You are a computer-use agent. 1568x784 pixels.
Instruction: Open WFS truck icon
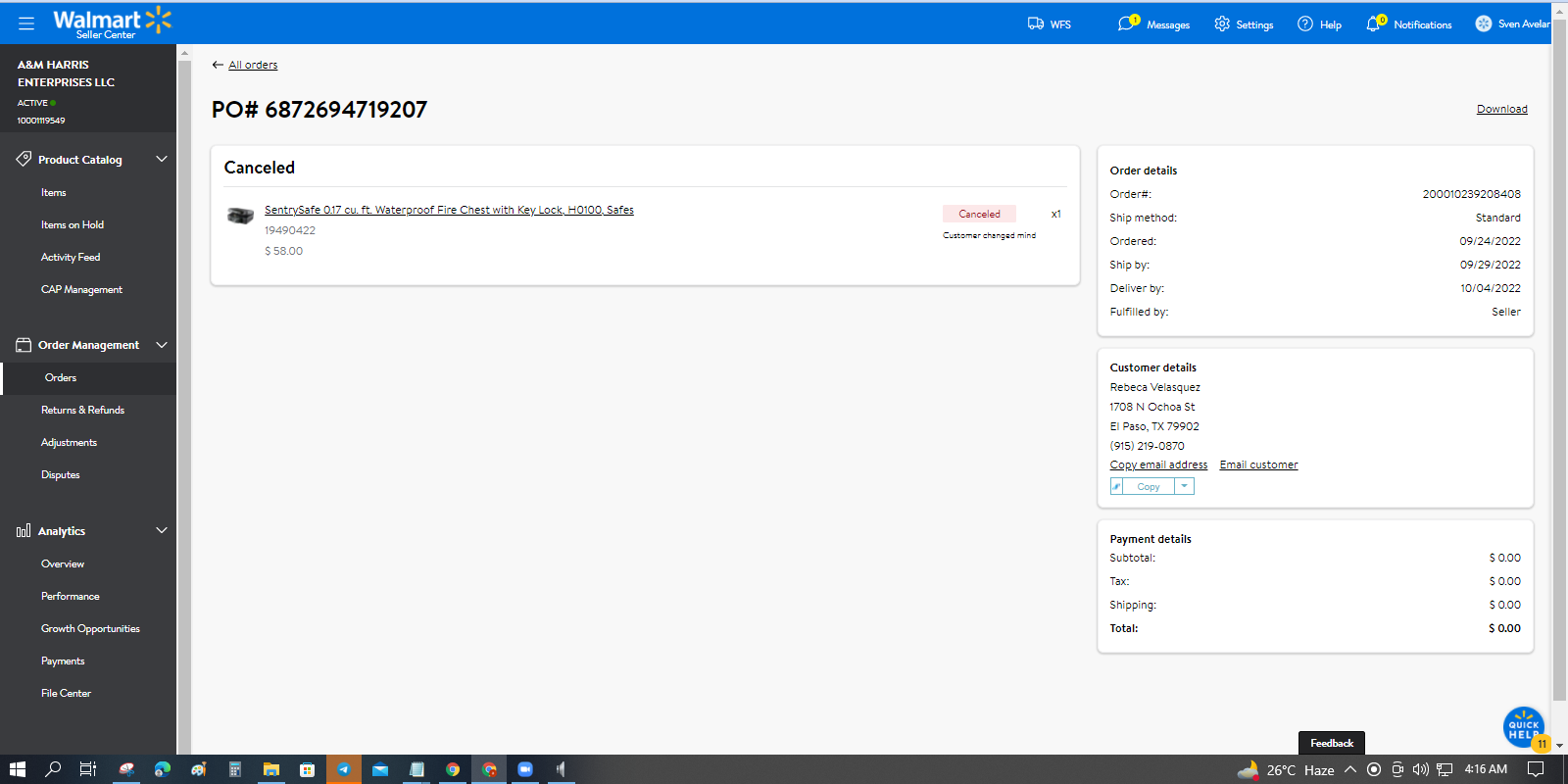1036,24
